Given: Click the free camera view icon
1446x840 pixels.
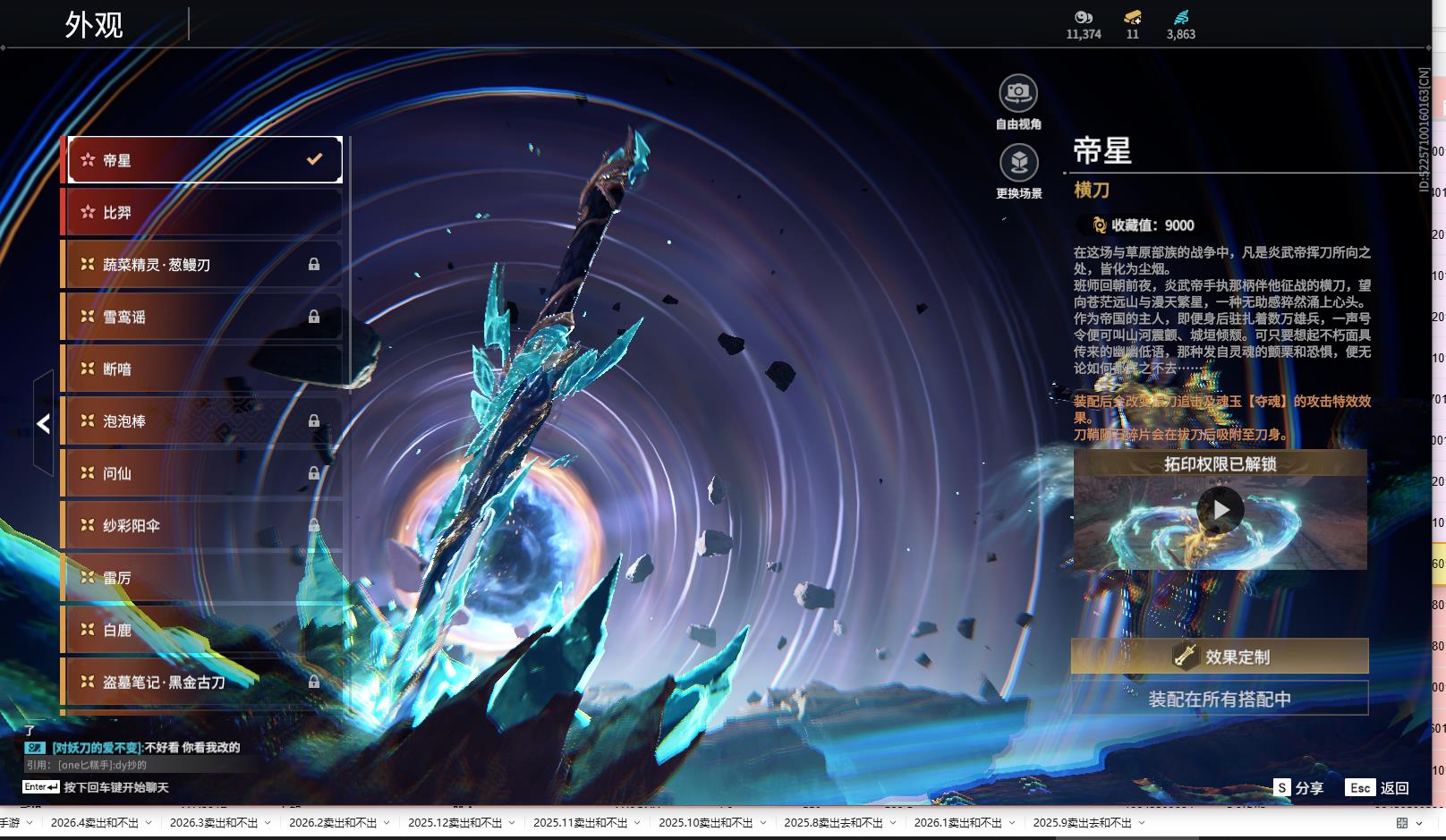Looking at the screenshot, I should tap(1017, 93).
